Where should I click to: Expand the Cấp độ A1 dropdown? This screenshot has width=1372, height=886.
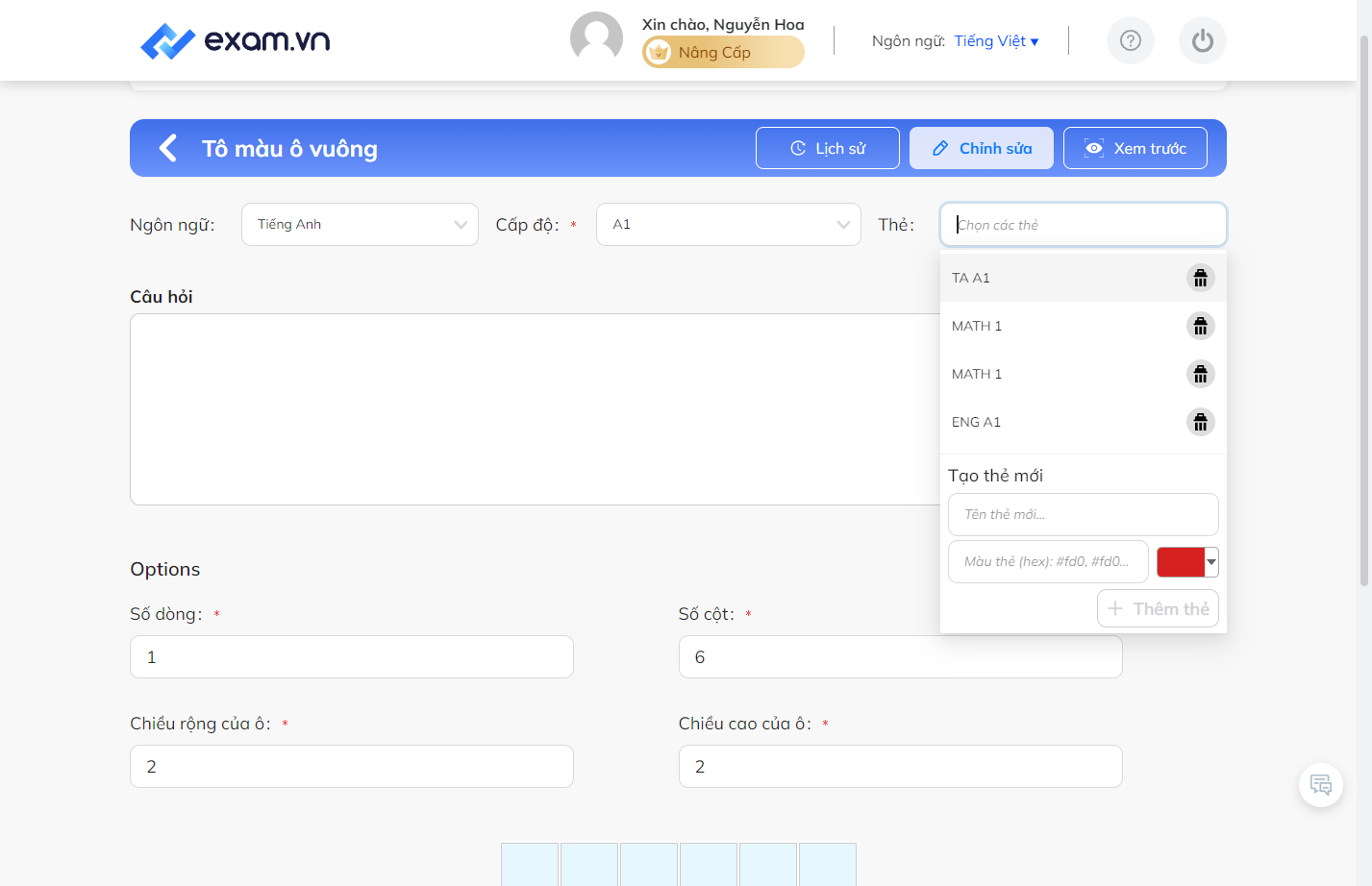pyautogui.click(x=729, y=224)
